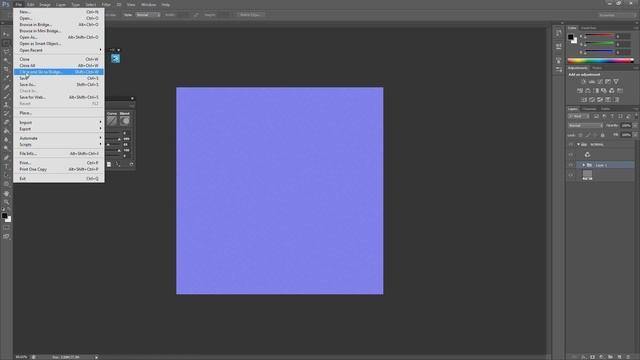This screenshot has height=360, width=640.
Task: Add a Channel Mixer adjustment
Action: pyautogui.click(x=612, y=91)
